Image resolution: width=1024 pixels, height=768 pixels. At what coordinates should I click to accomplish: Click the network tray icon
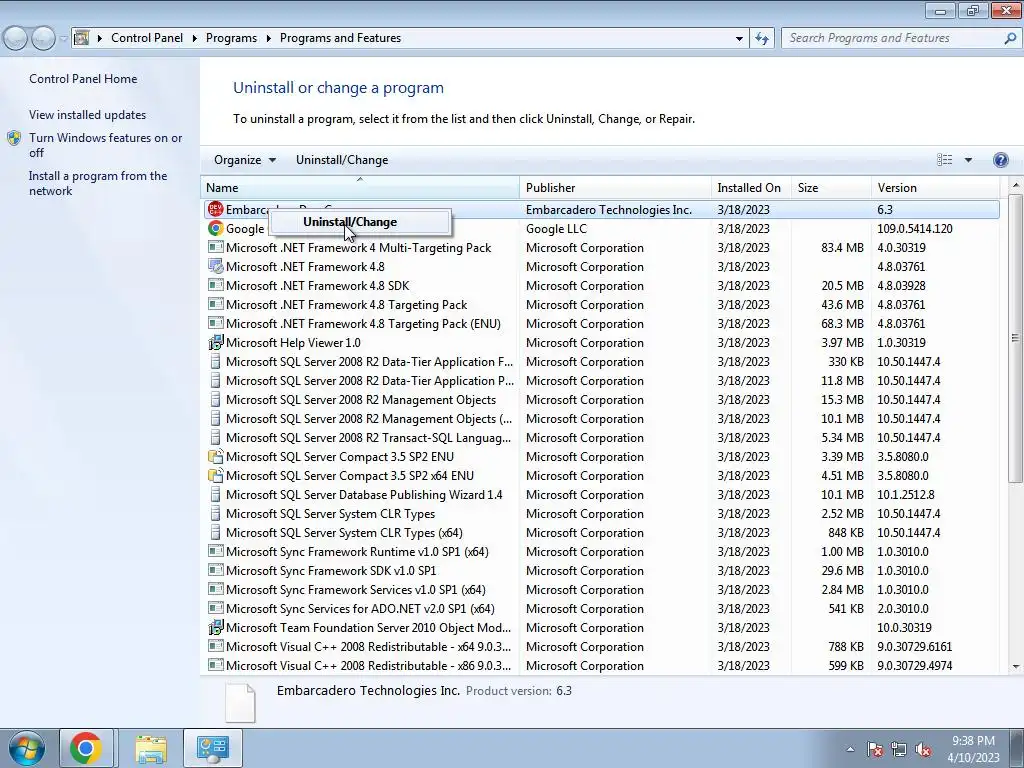click(x=899, y=749)
